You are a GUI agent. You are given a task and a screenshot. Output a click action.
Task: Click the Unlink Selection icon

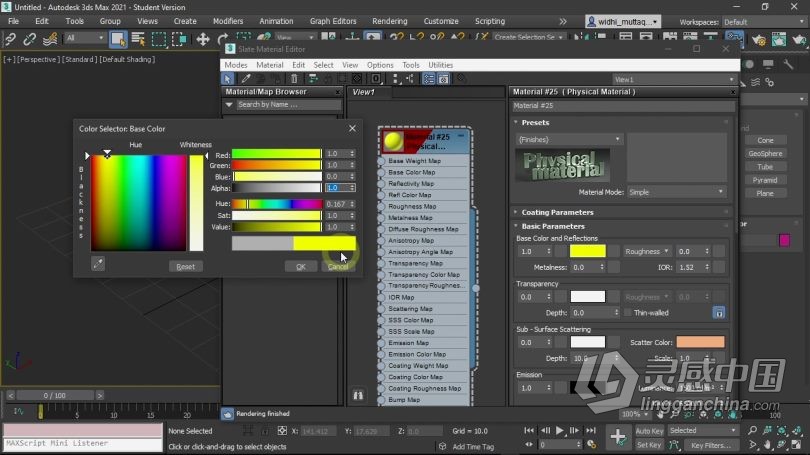(29, 39)
